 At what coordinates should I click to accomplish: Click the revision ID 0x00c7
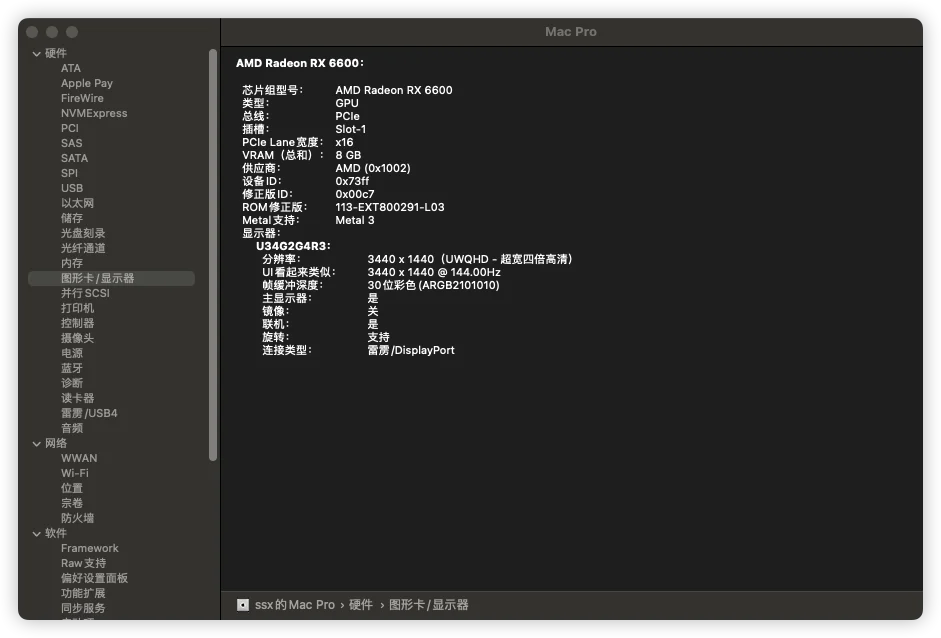(355, 194)
